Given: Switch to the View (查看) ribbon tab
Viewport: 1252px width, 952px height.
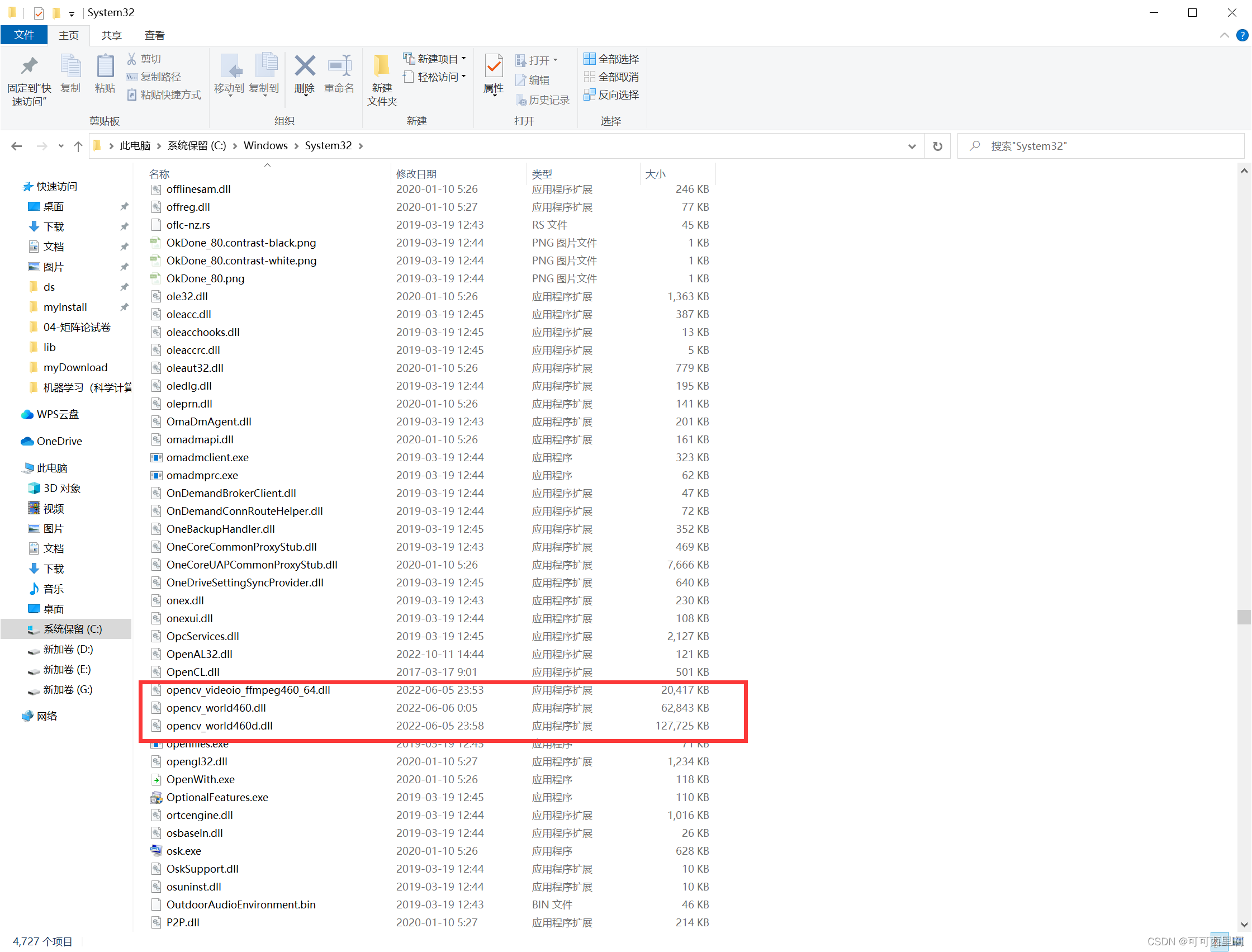Looking at the screenshot, I should pos(155,36).
